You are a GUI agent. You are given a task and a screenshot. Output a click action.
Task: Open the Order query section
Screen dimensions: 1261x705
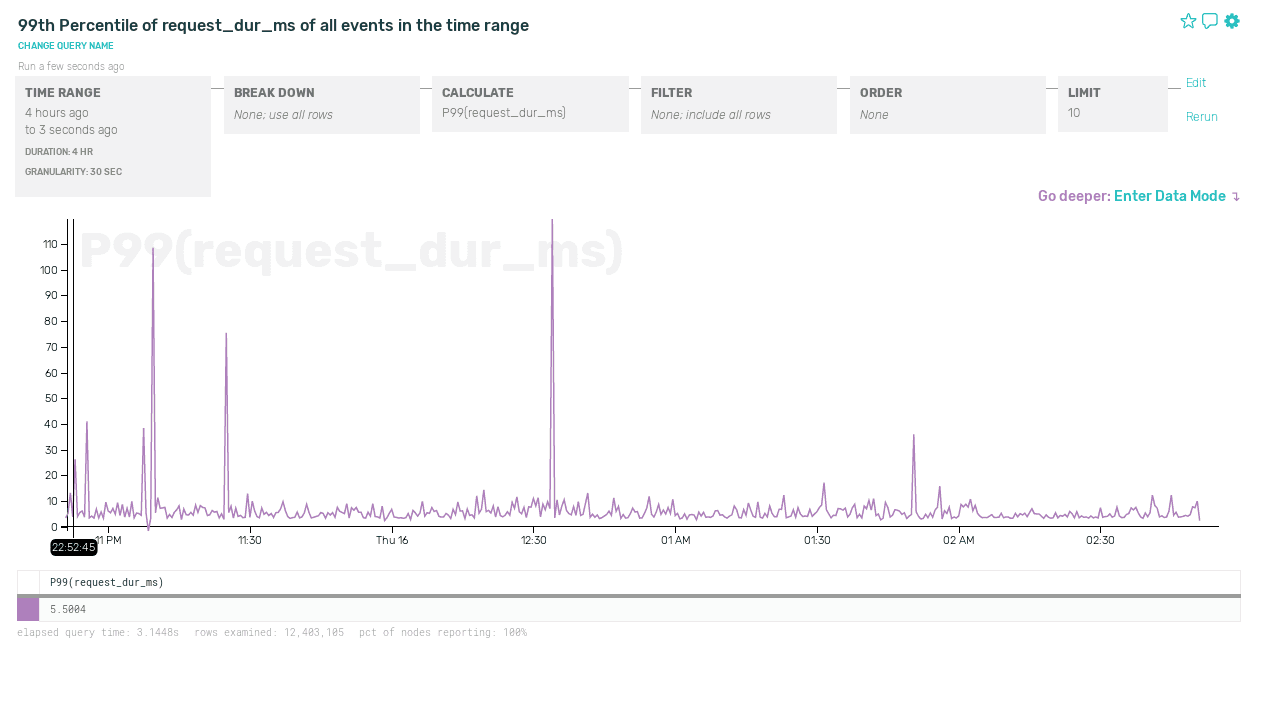[x=947, y=104]
